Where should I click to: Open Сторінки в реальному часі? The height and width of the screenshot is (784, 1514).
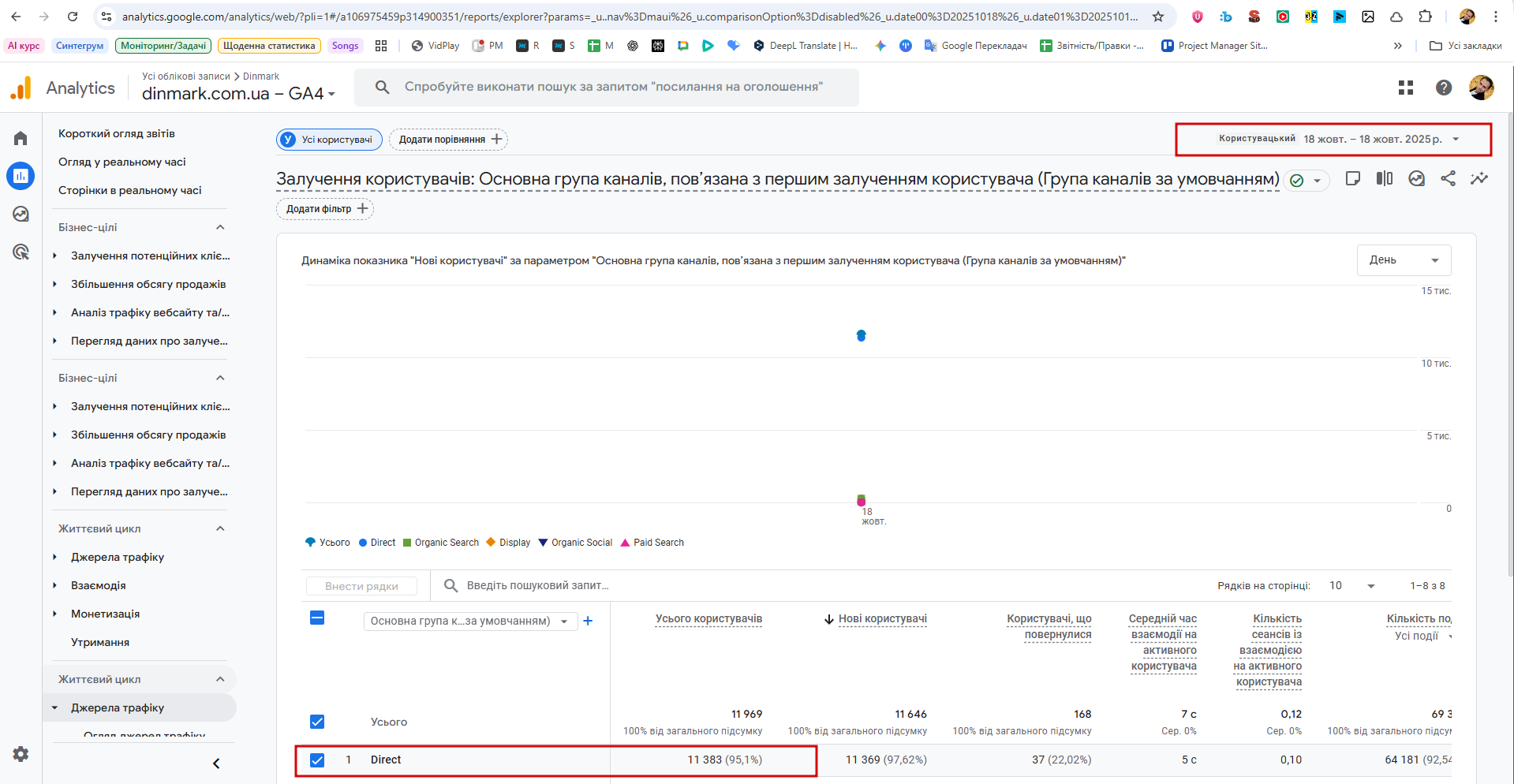pyautogui.click(x=130, y=190)
